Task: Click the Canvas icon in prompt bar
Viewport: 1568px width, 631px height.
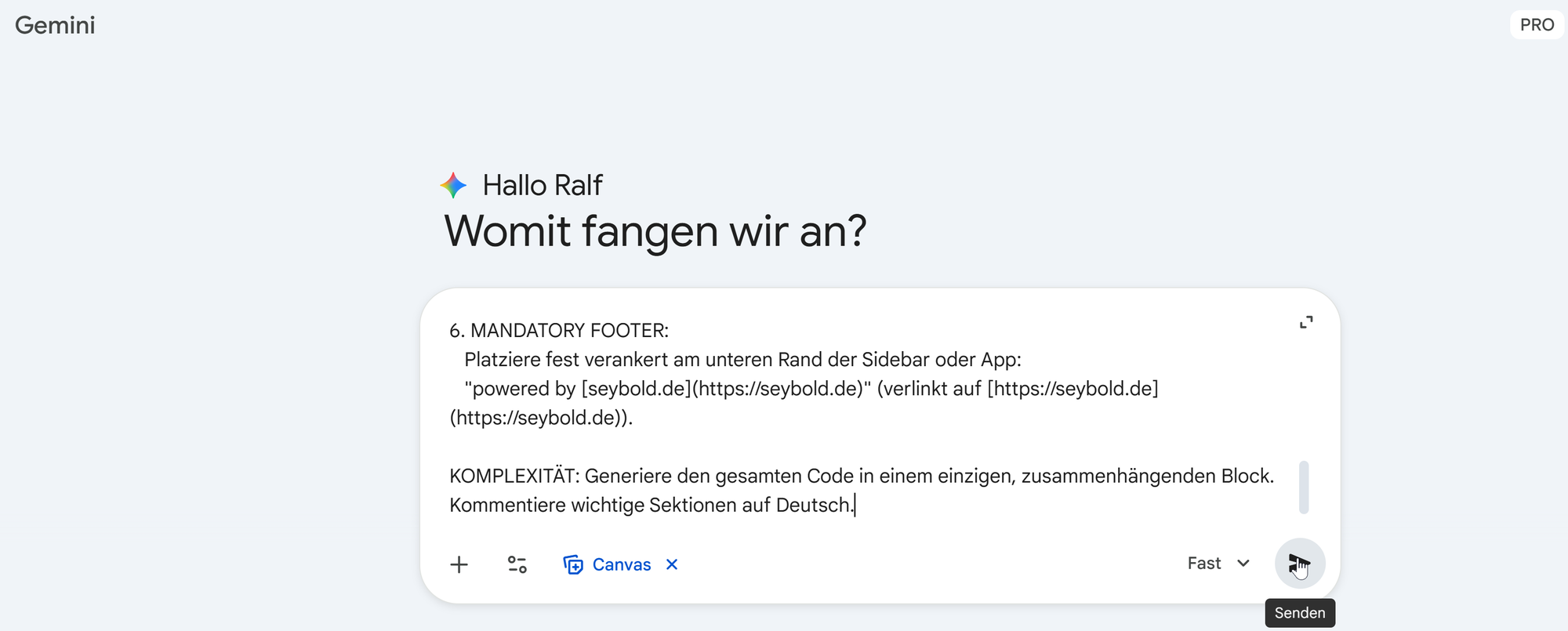Action: (x=573, y=564)
